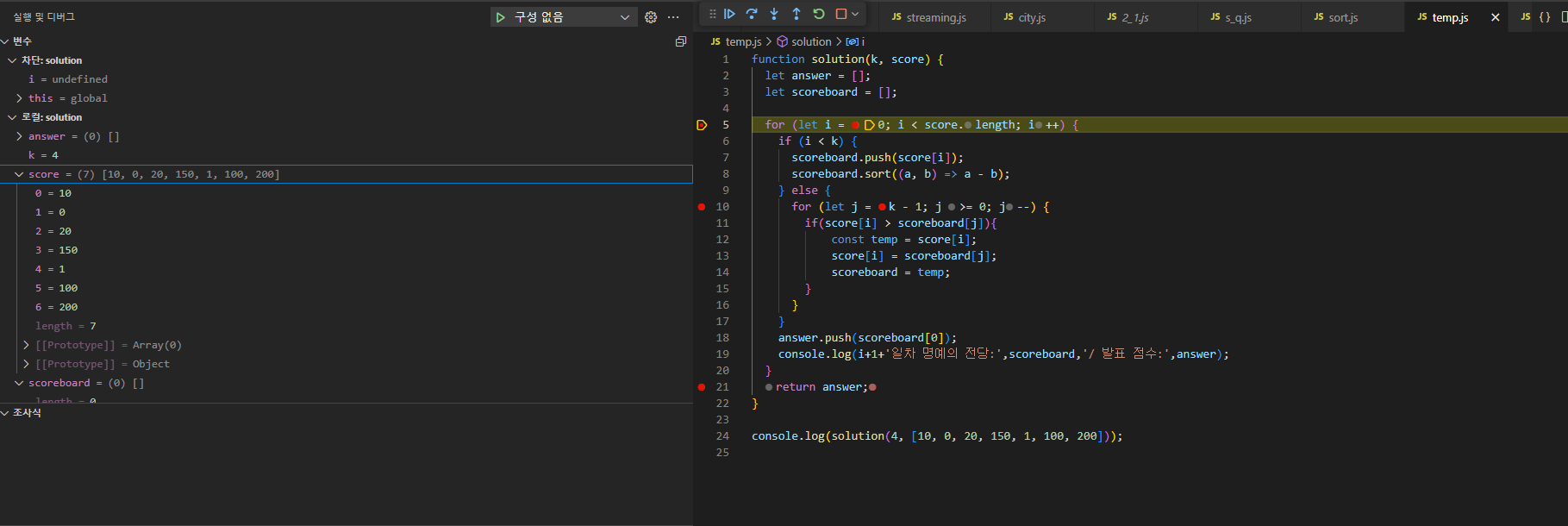1568x526 pixels.
Task: Step into the function call
Action: [774, 14]
